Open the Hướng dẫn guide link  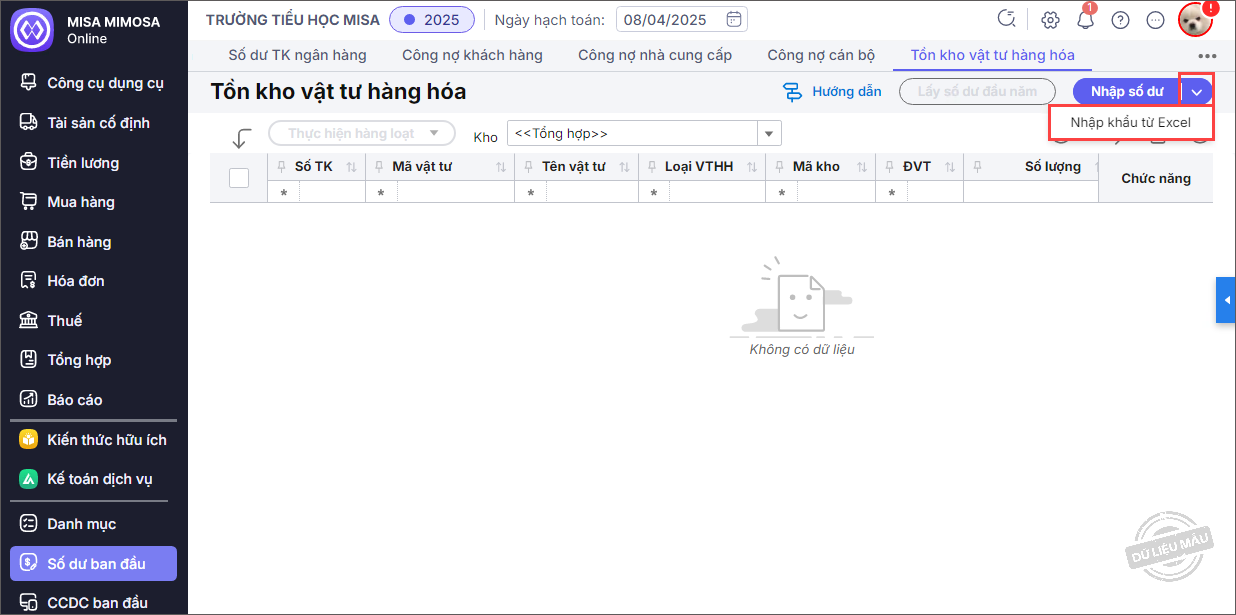(x=832, y=92)
